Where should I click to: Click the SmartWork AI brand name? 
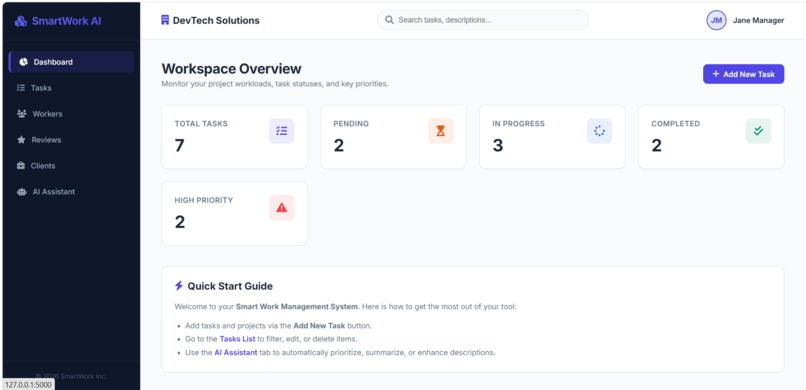[66, 21]
